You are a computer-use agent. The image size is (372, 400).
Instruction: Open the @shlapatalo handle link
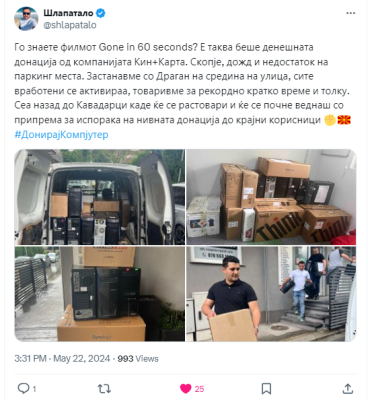70,25
